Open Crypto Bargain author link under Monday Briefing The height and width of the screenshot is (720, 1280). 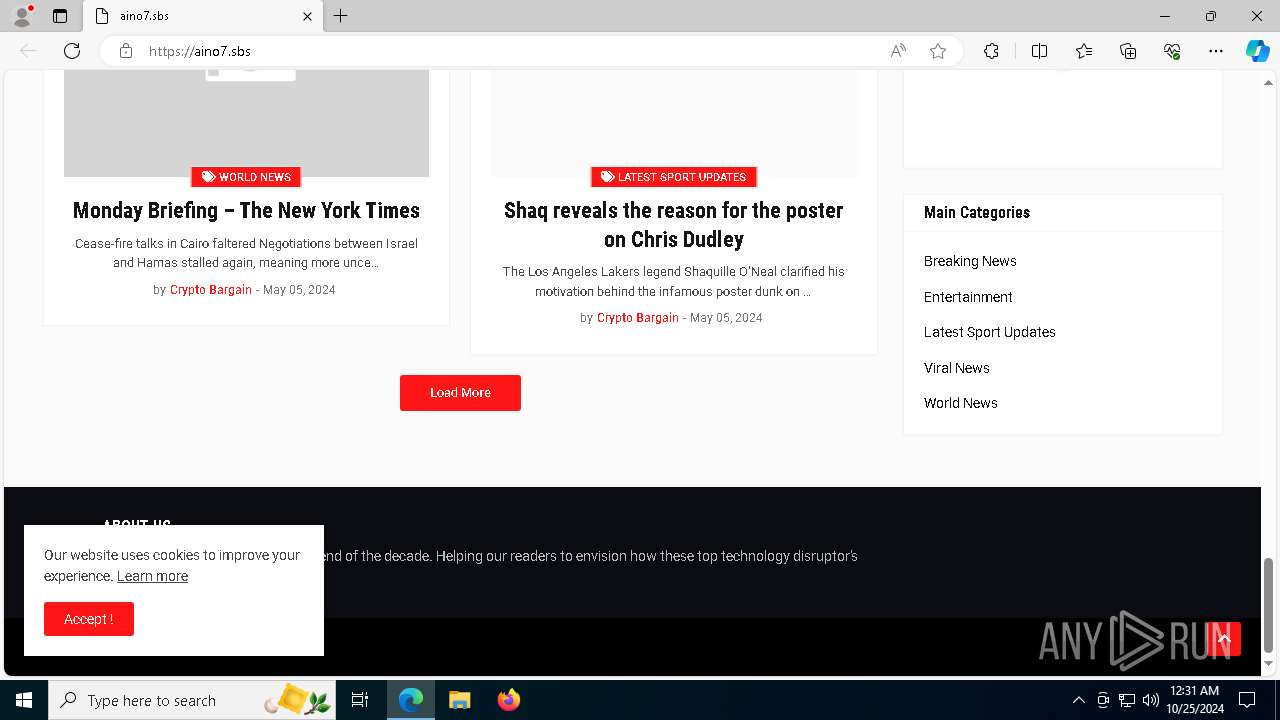point(211,290)
